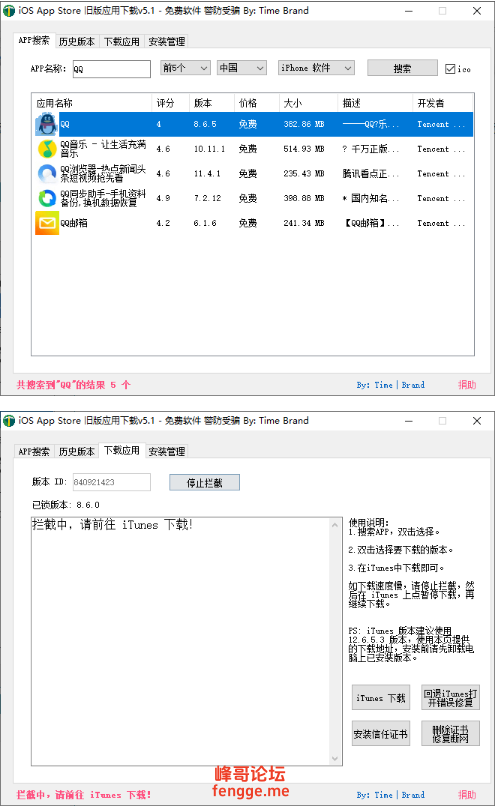Viewport: 496px width, 806px height.
Task: Click rating 4.9 cell
Action: pos(163,198)
